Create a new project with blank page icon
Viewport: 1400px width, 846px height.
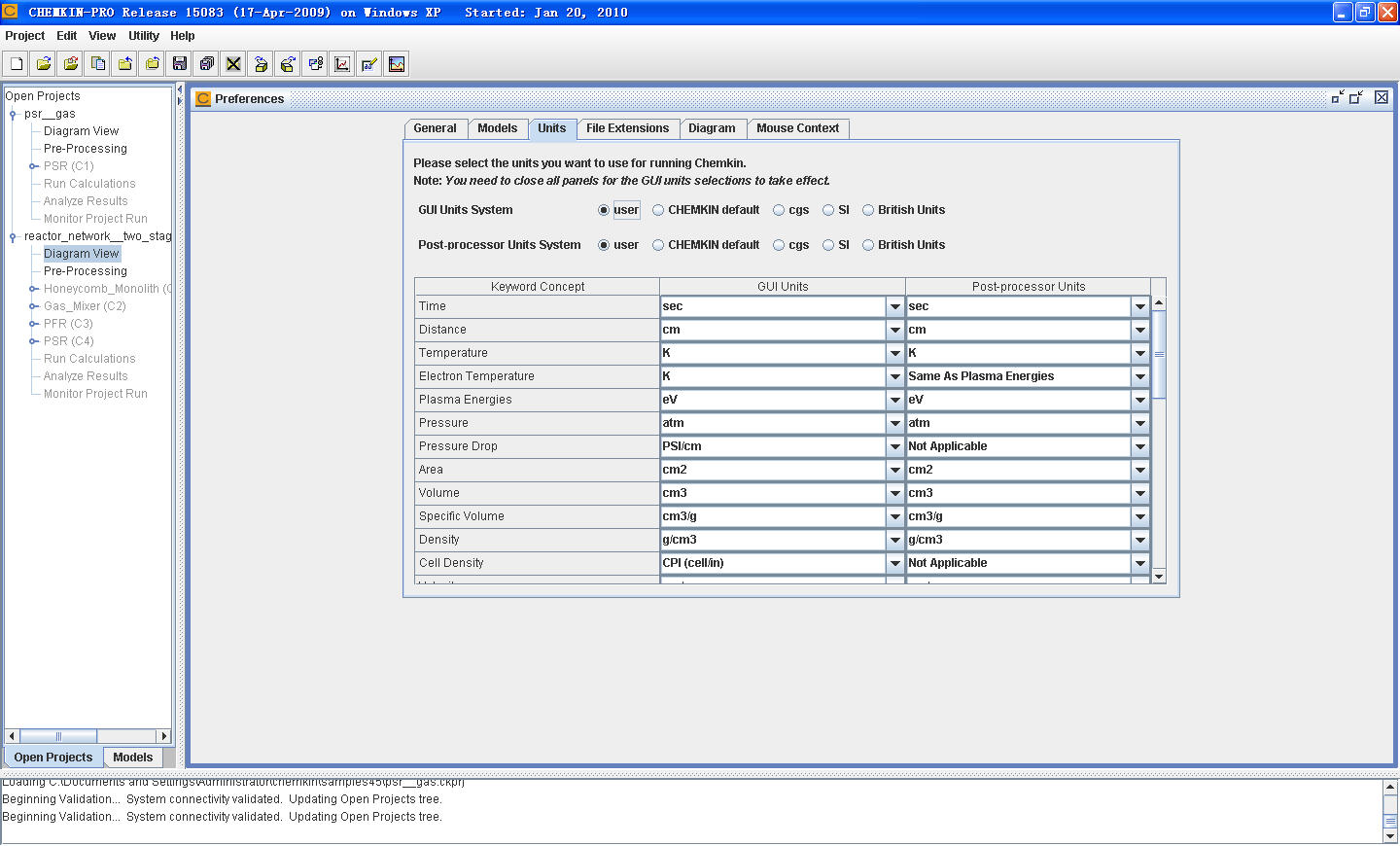pos(17,64)
